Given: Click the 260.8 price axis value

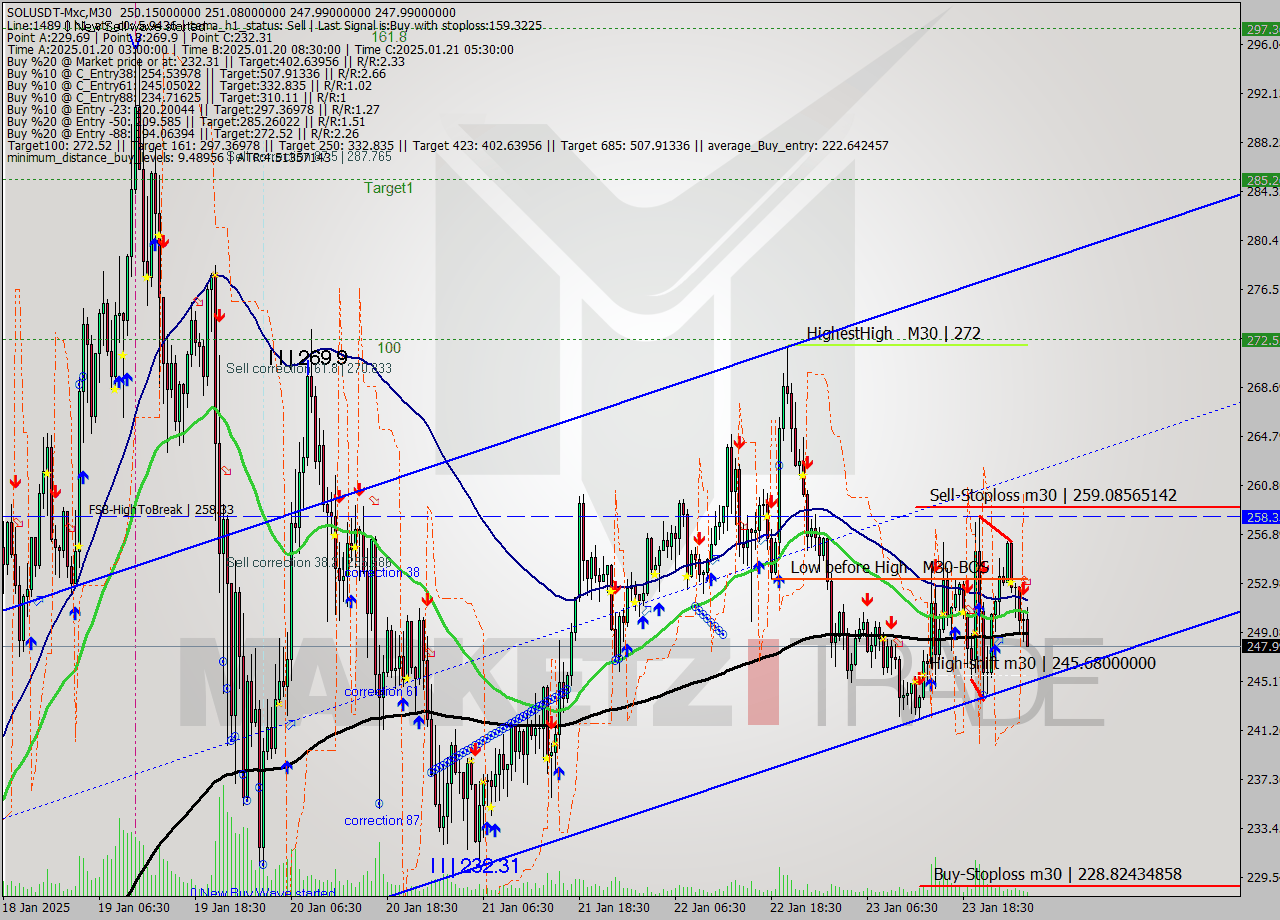Looking at the screenshot, I should 1261,485.
